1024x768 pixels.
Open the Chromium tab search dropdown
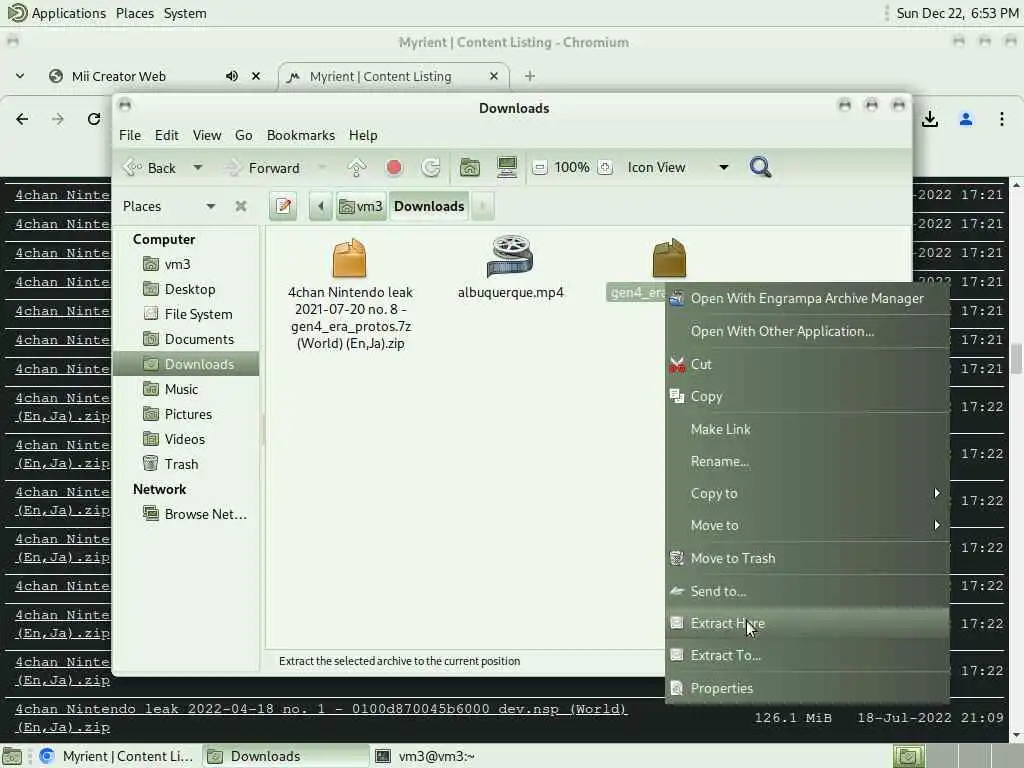pos(20,76)
